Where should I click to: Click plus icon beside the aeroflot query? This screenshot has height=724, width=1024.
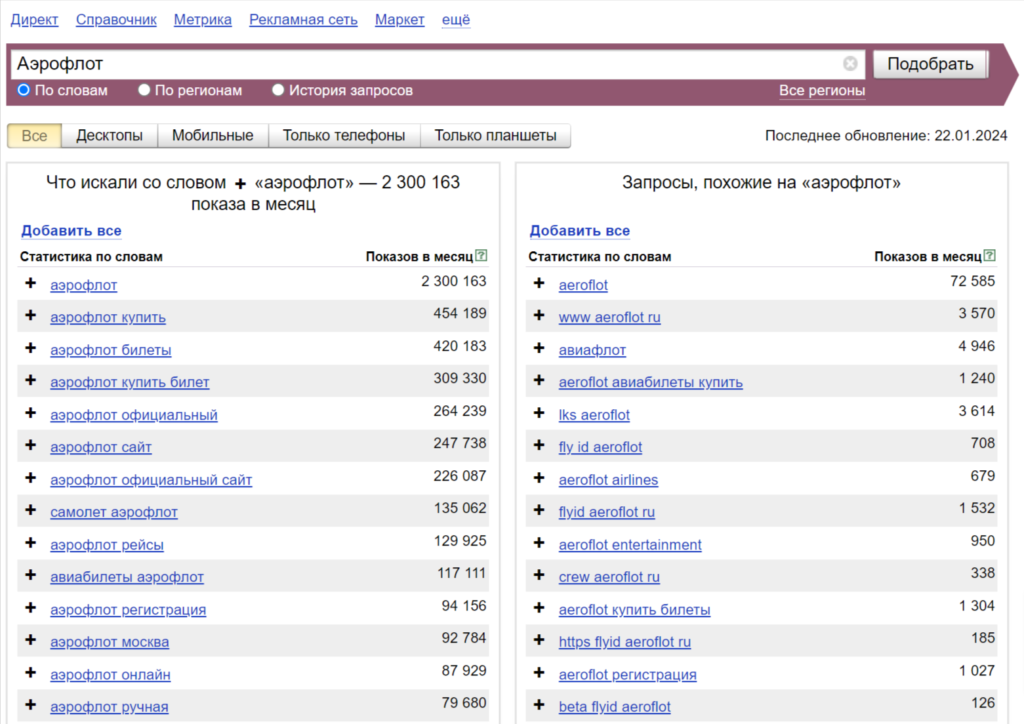click(x=539, y=283)
